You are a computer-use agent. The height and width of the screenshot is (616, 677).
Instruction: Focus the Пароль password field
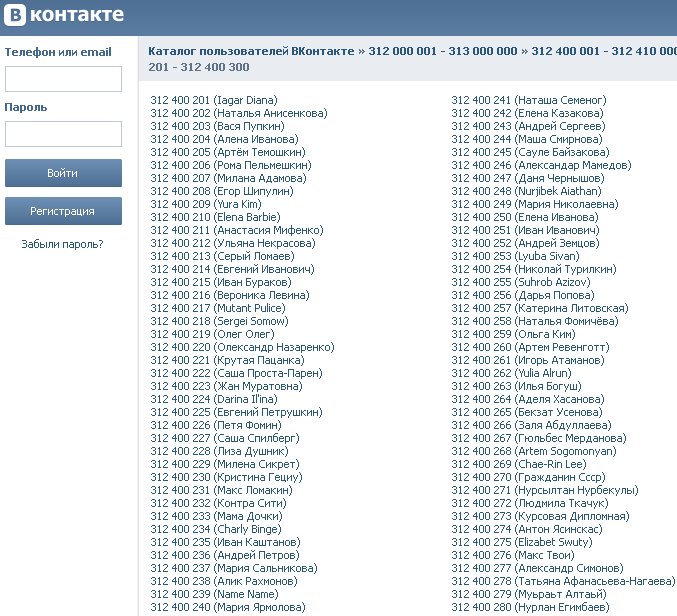[63, 134]
